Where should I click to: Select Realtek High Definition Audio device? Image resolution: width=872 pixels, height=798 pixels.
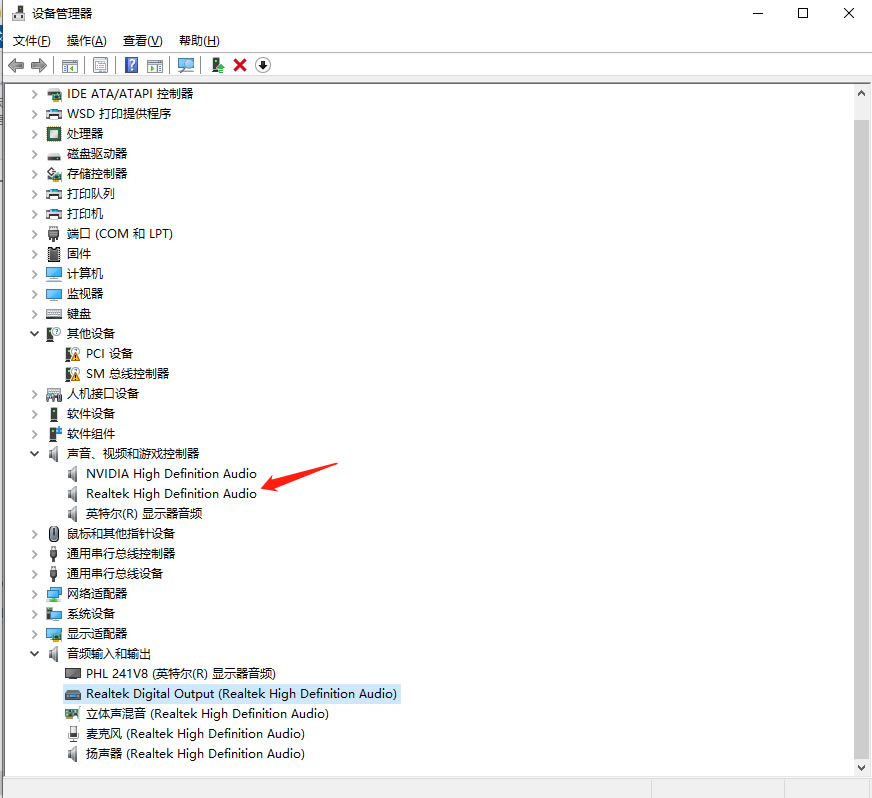(171, 494)
